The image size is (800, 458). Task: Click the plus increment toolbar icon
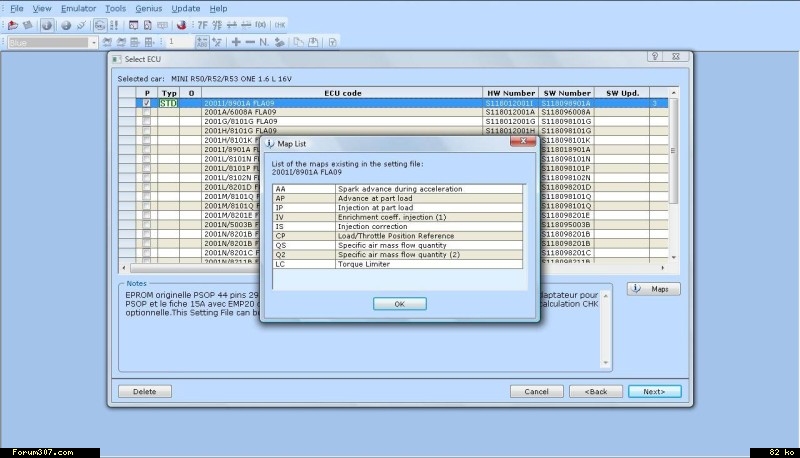click(x=236, y=42)
